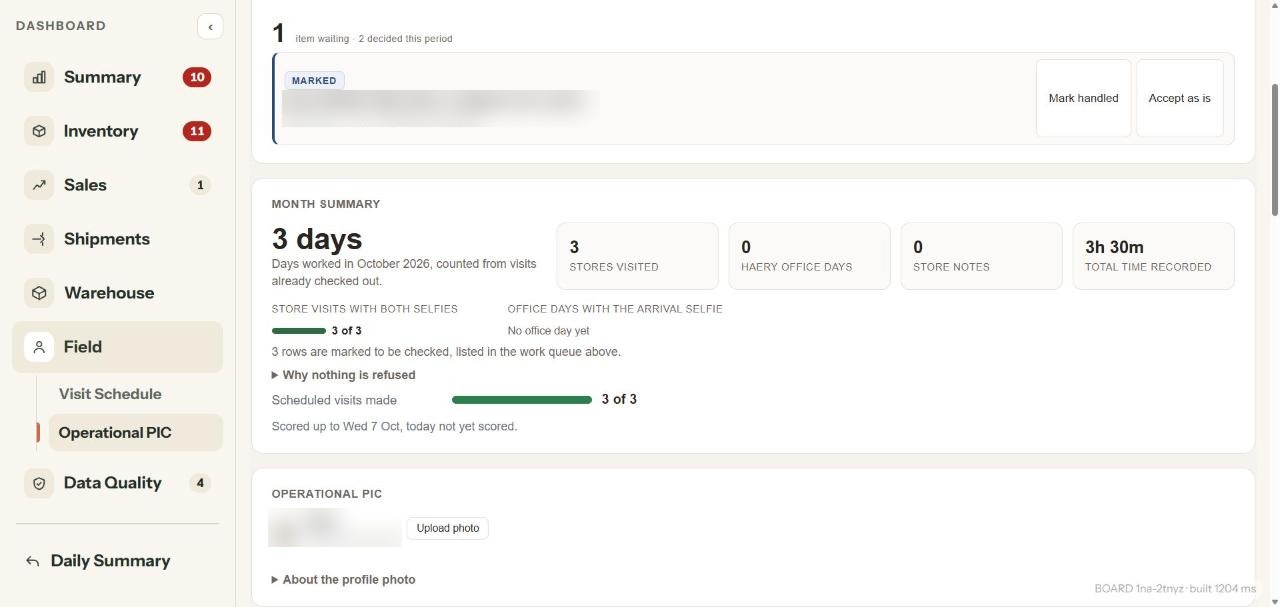
Task: Click the store visits selfies progress bar
Action: (x=299, y=331)
